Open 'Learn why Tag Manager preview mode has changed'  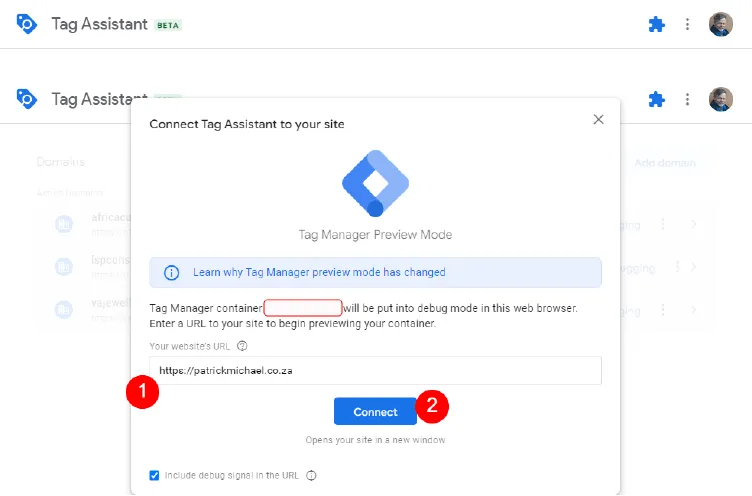319,272
